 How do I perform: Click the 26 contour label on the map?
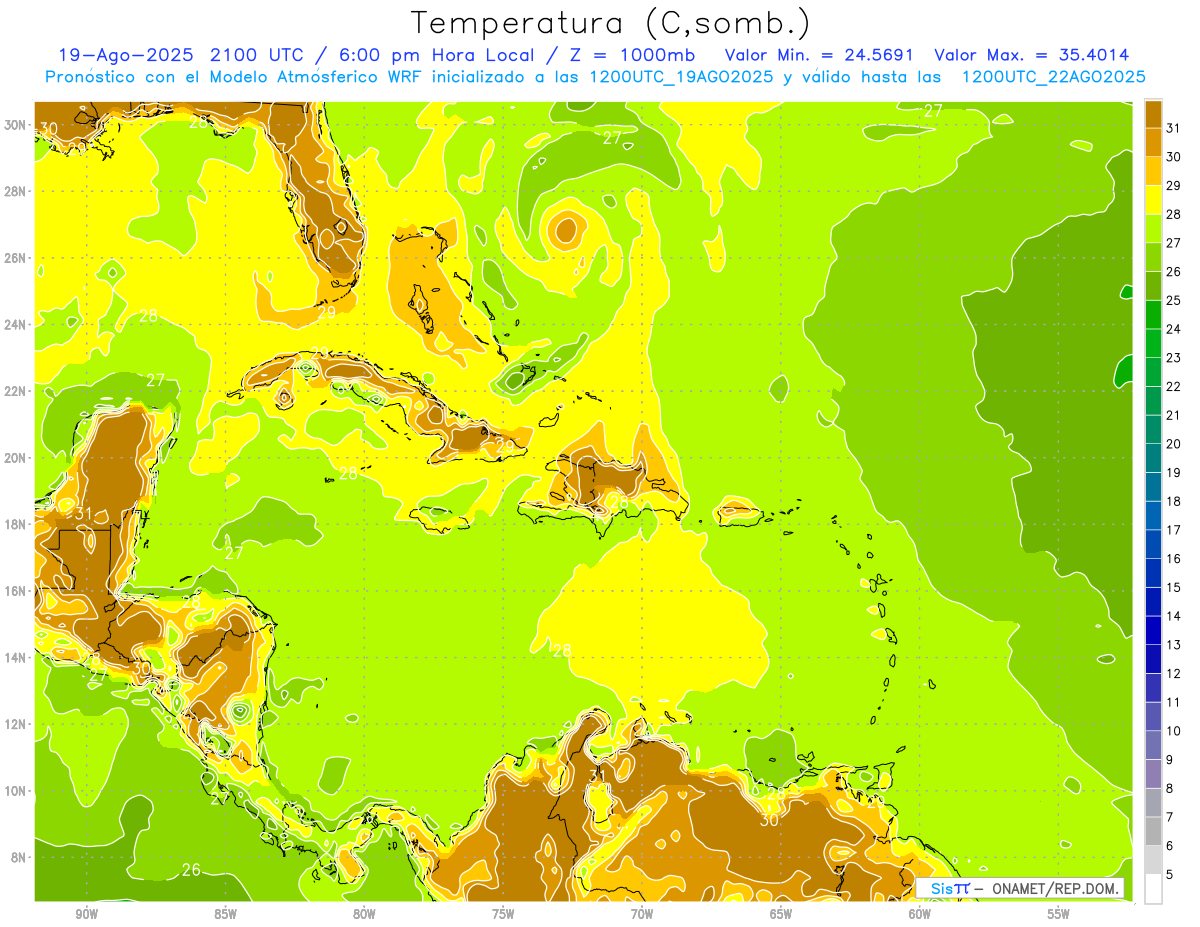191,870
